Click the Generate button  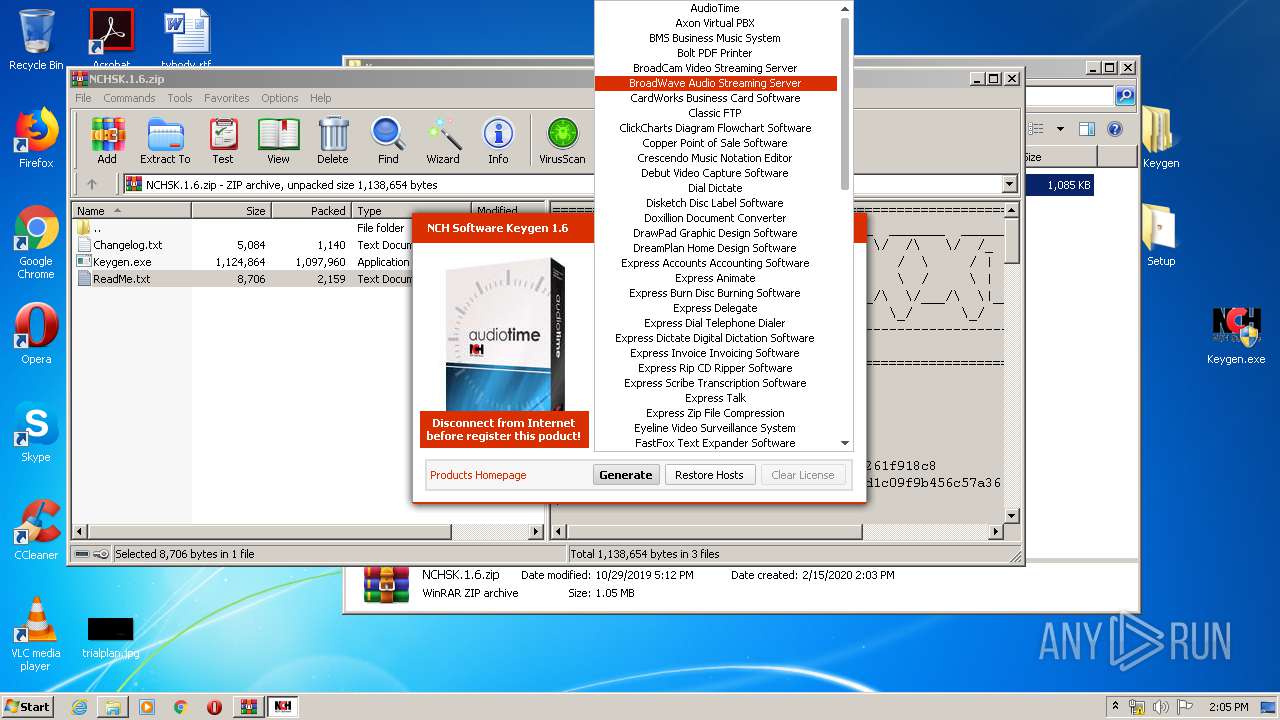(x=626, y=475)
